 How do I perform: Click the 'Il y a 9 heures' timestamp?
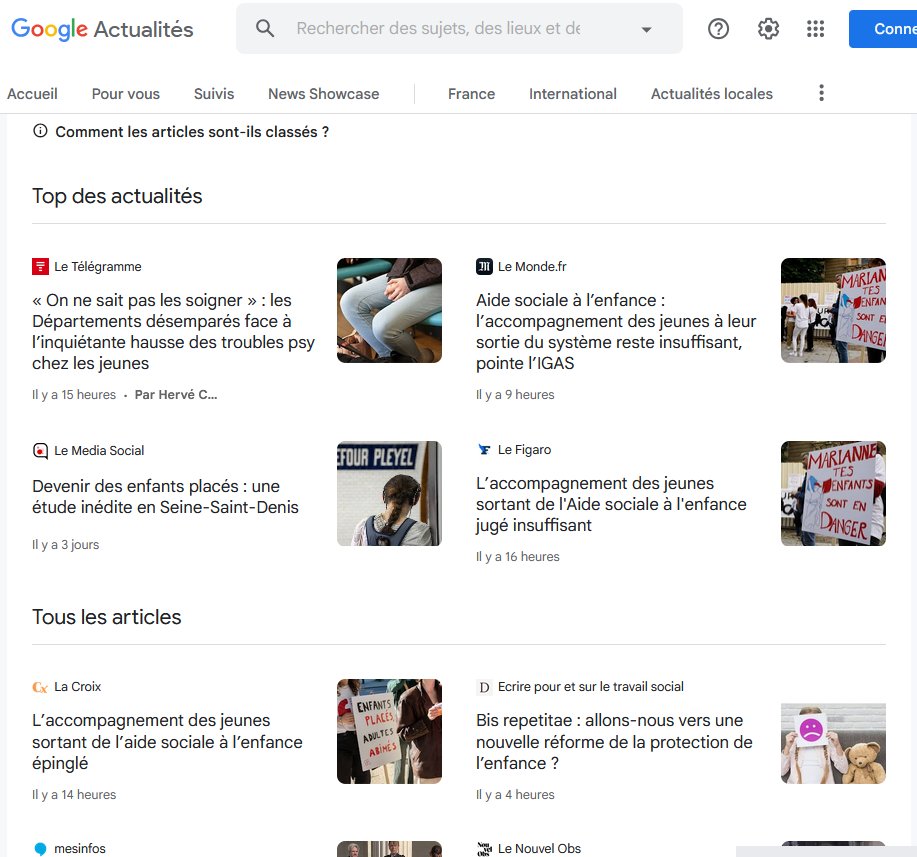pyautogui.click(x=515, y=395)
